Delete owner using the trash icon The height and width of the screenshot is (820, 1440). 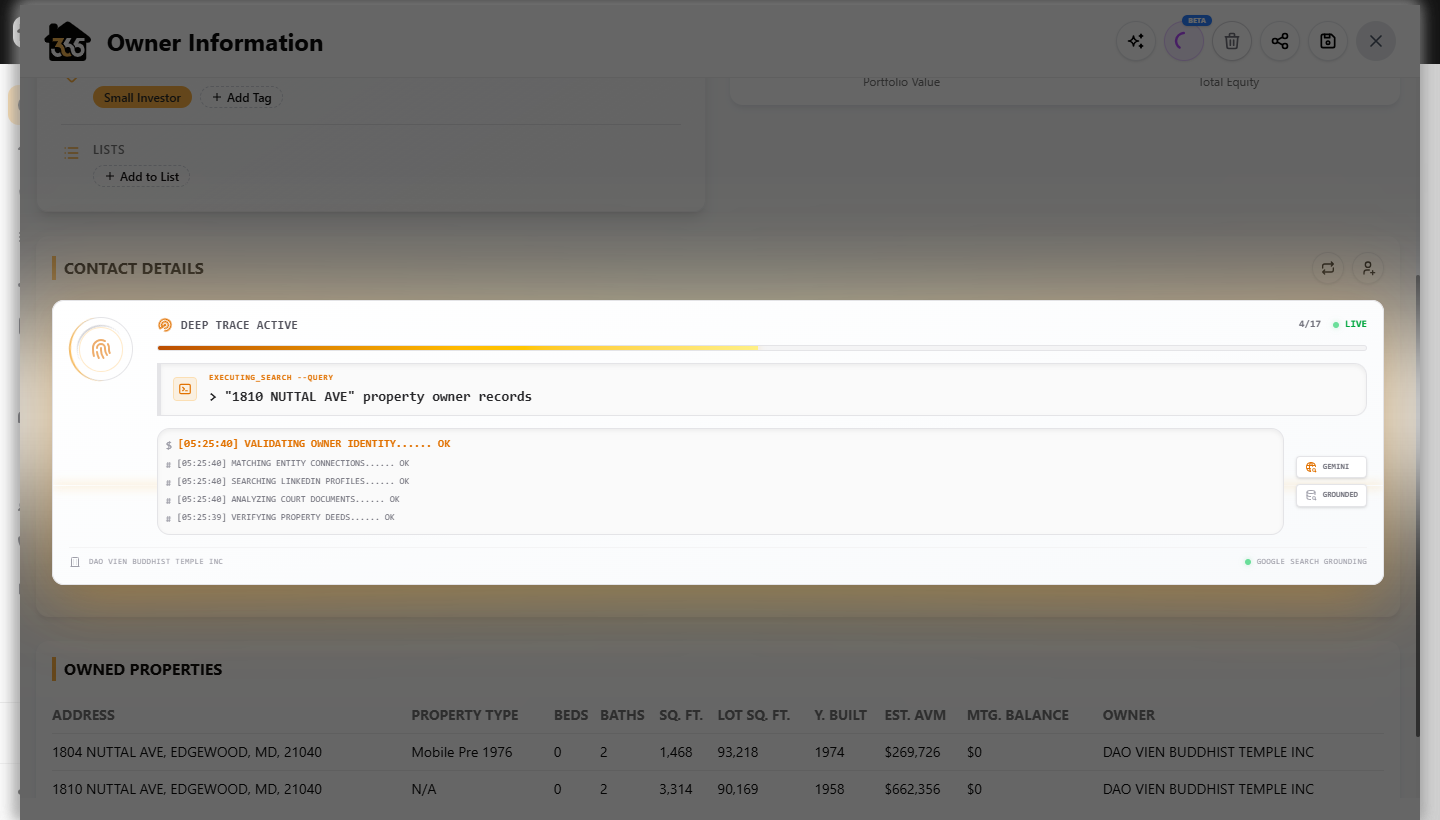tap(1232, 41)
